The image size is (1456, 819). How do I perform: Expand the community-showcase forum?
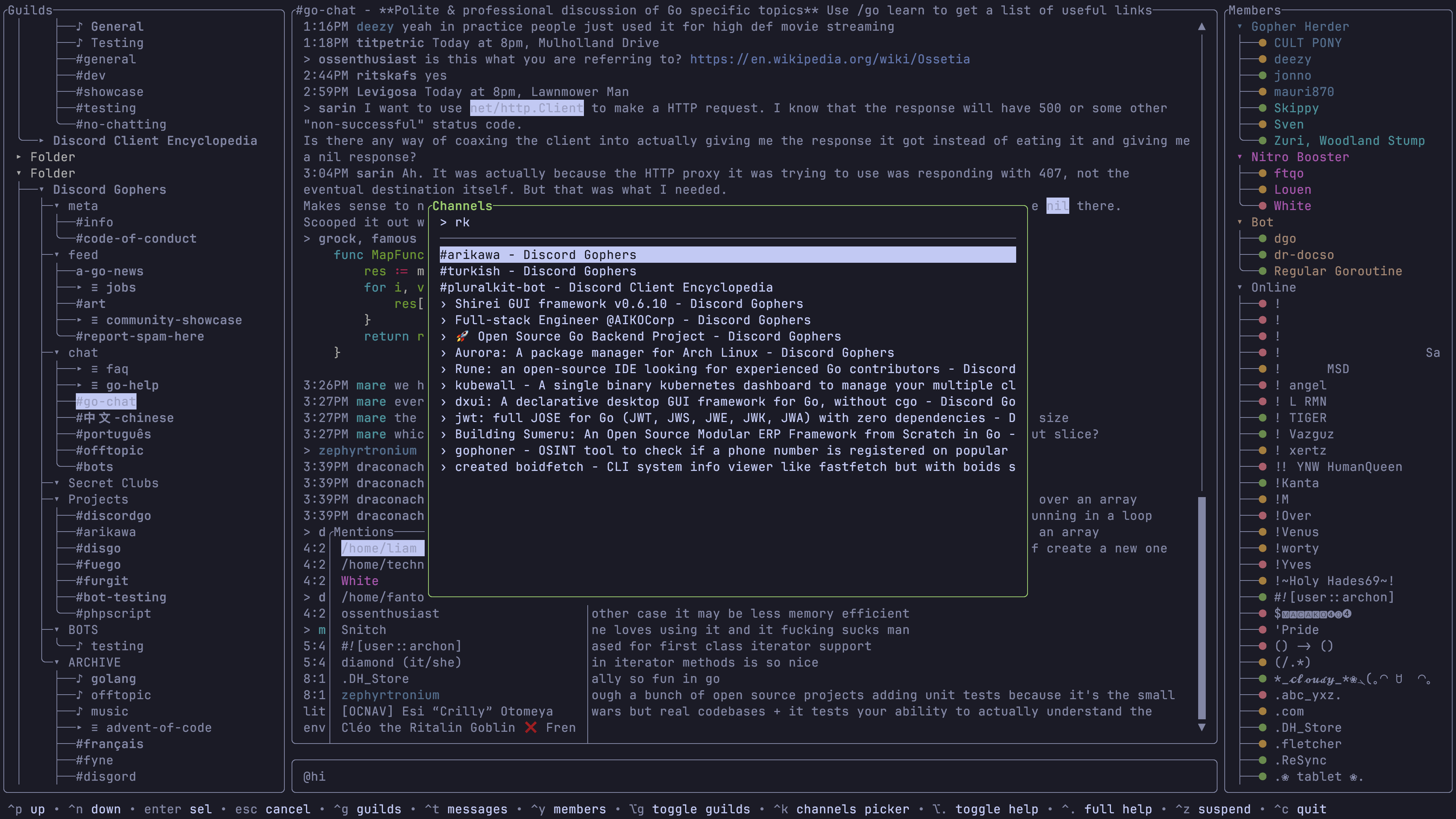point(79,320)
